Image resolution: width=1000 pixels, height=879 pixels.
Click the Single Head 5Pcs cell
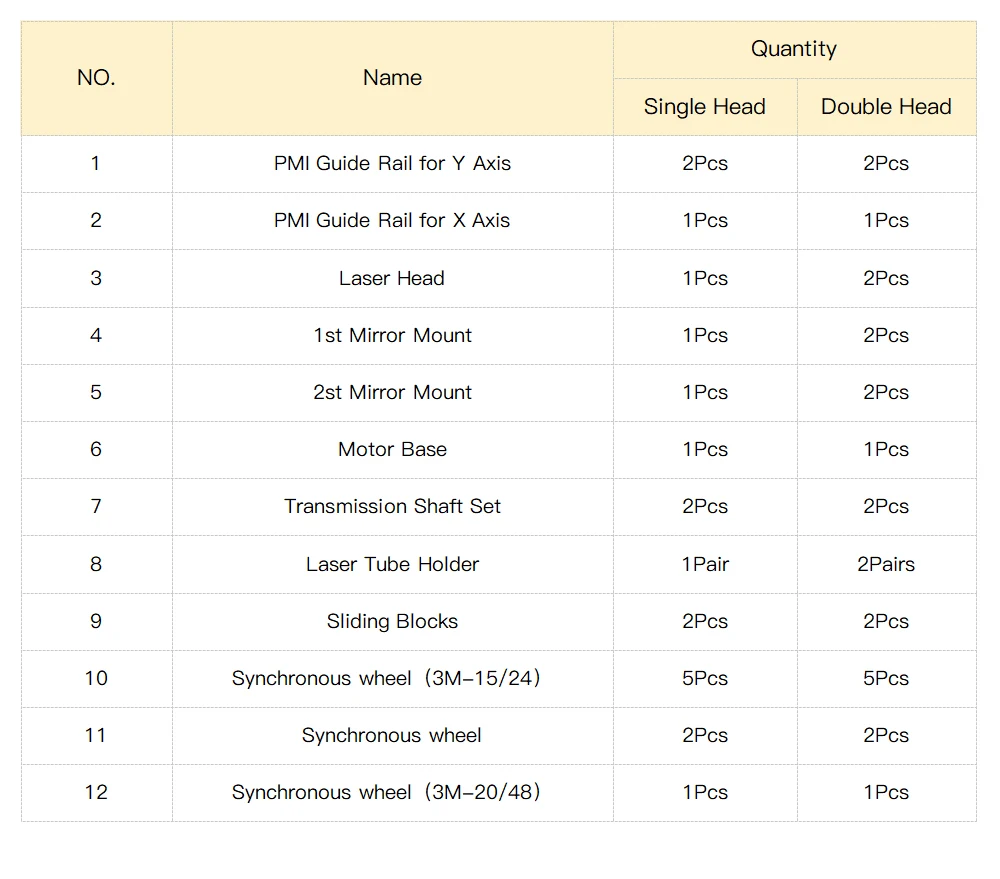(x=705, y=678)
